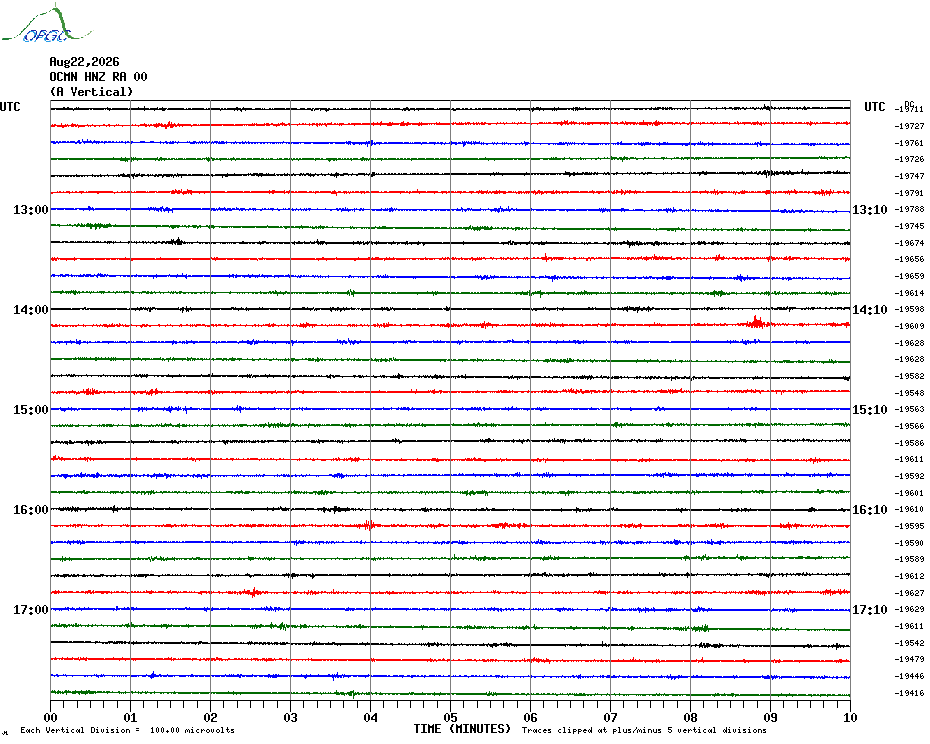Screen dimensions: 930x744
Task: Click the DC value -19629
Action: tap(909, 609)
